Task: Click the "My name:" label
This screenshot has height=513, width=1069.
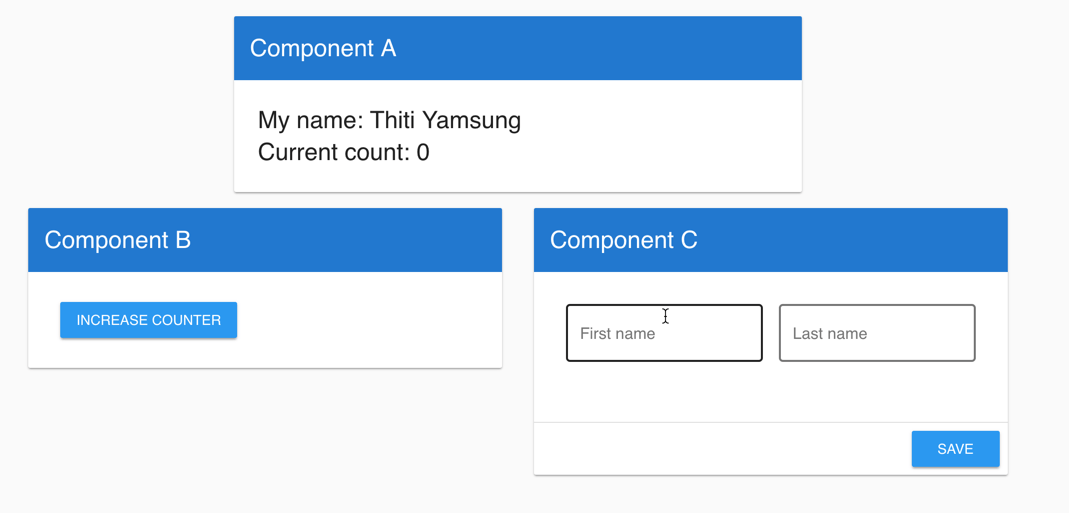Action: tap(310, 120)
